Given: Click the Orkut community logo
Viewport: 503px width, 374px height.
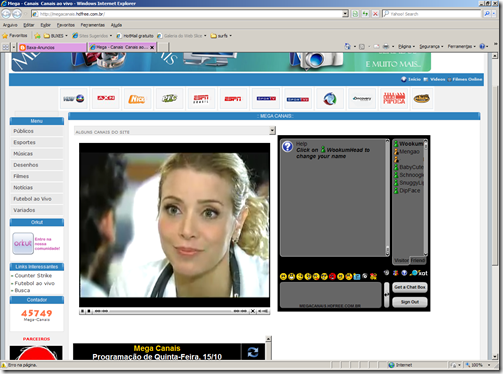Looking at the screenshot, I should point(23,243).
